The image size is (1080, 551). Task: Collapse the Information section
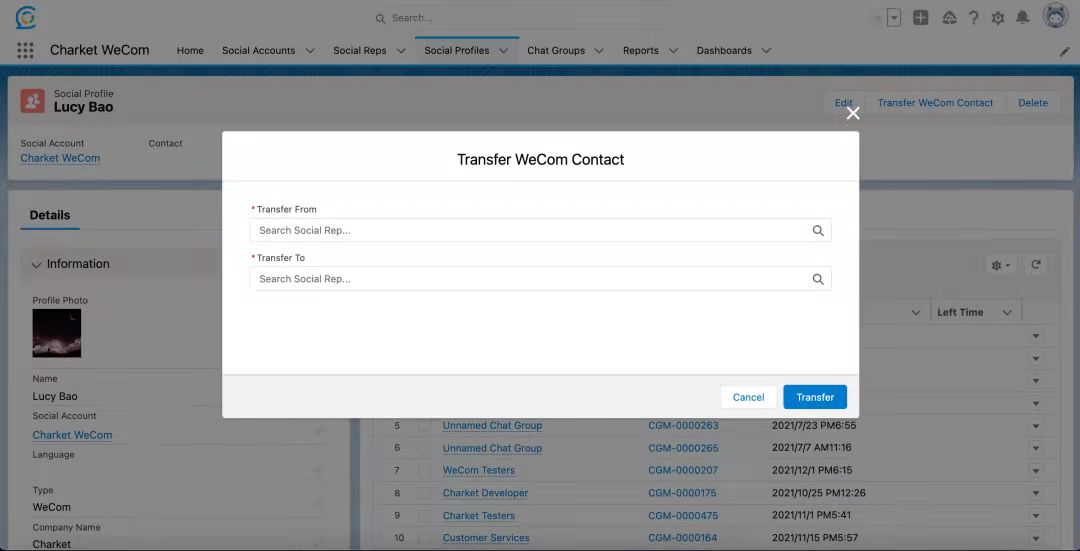pos(37,265)
